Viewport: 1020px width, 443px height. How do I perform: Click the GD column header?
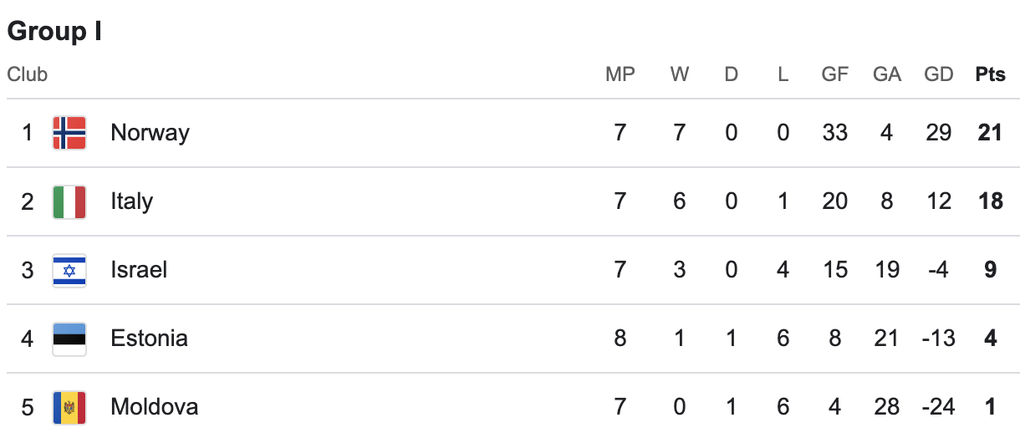tap(939, 75)
